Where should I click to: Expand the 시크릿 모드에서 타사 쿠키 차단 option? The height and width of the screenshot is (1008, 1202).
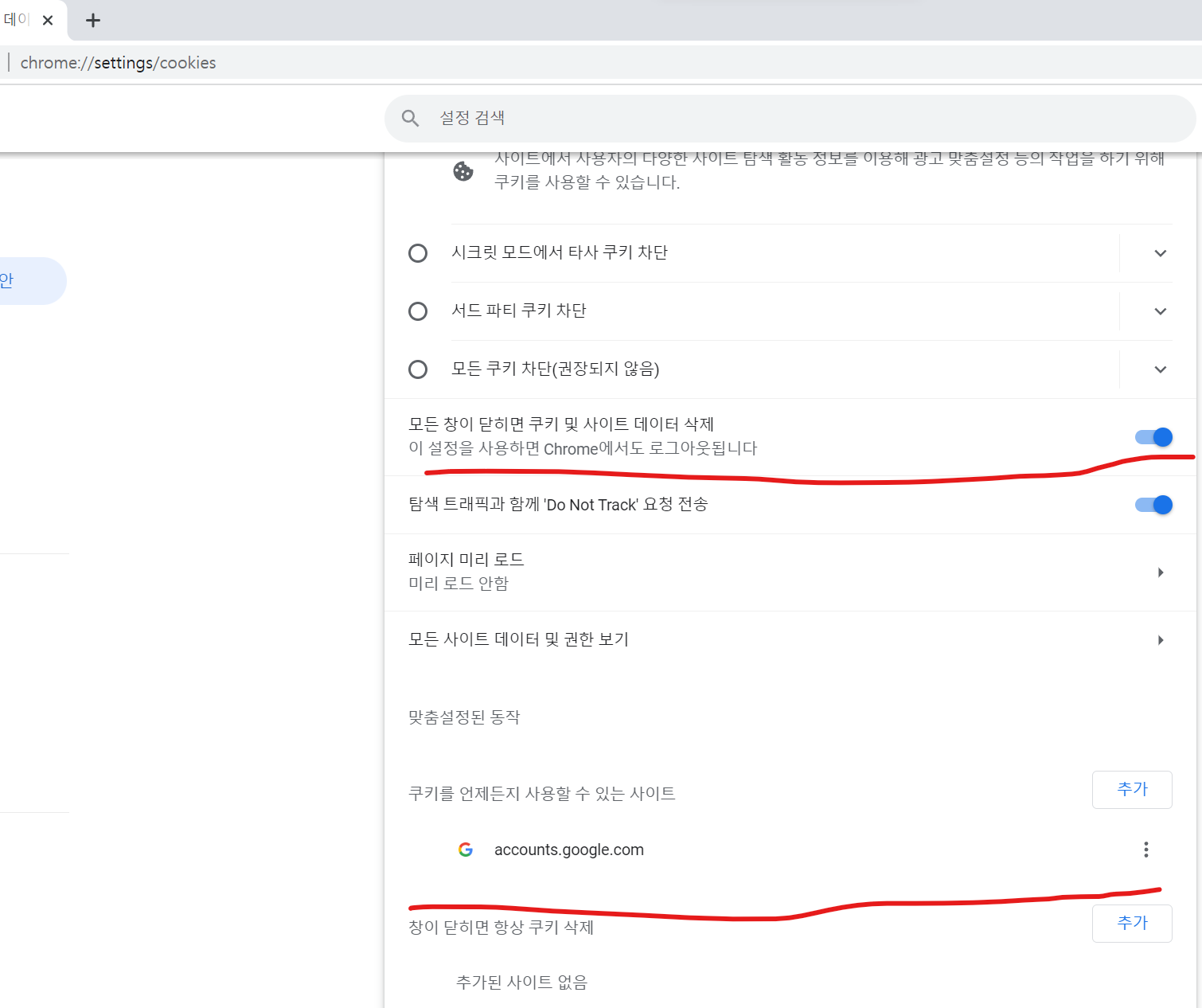tap(1159, 252)
